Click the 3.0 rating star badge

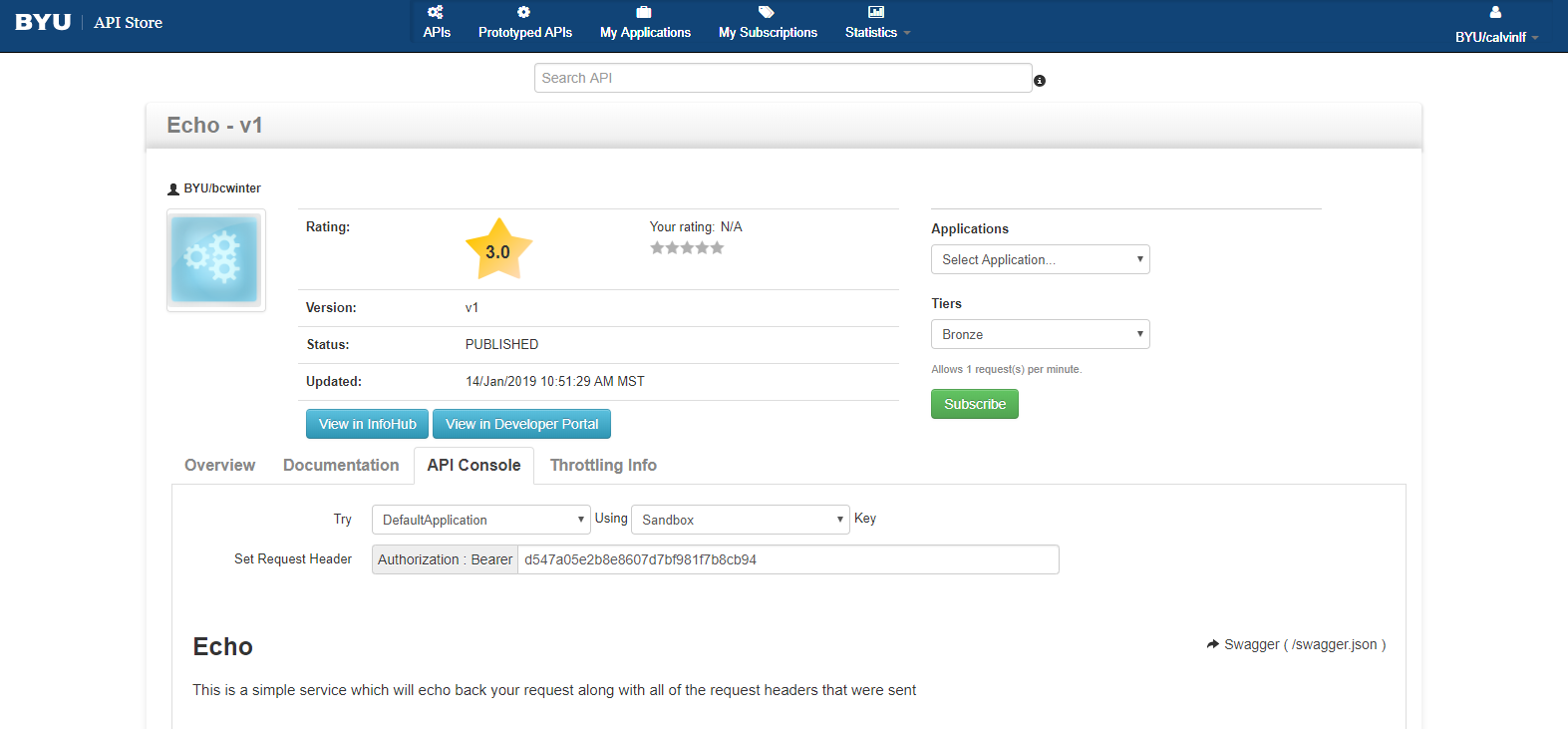pos(498,249)
